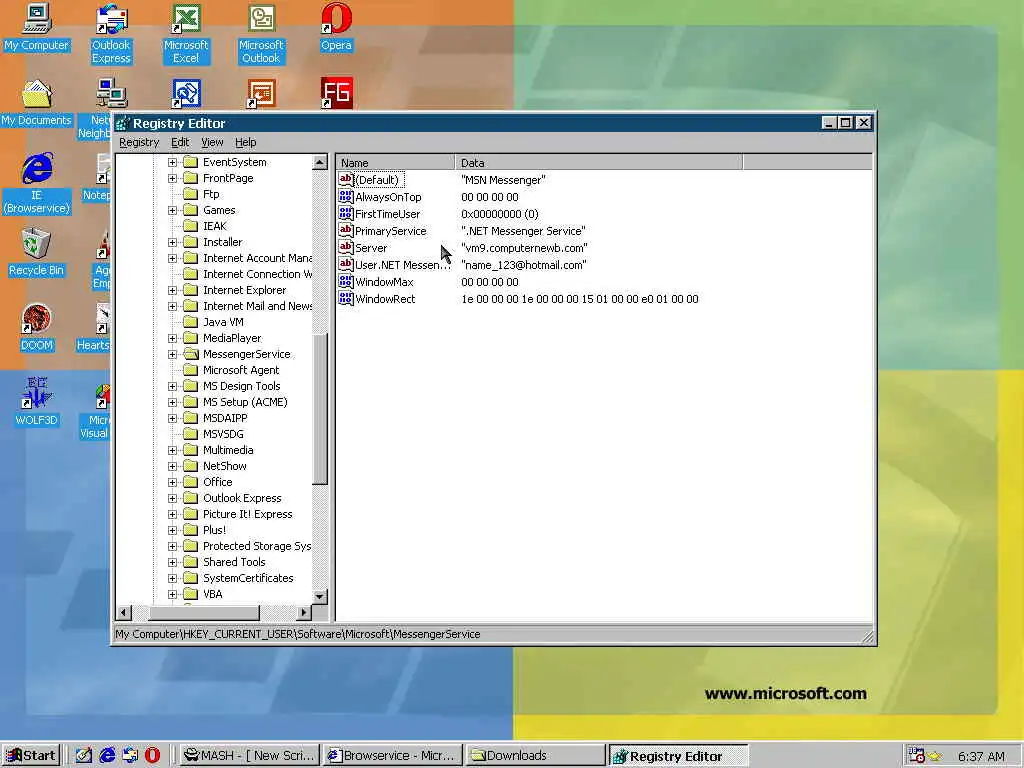Open the Help menu
1024x768 pixels.
coord(246,142)
